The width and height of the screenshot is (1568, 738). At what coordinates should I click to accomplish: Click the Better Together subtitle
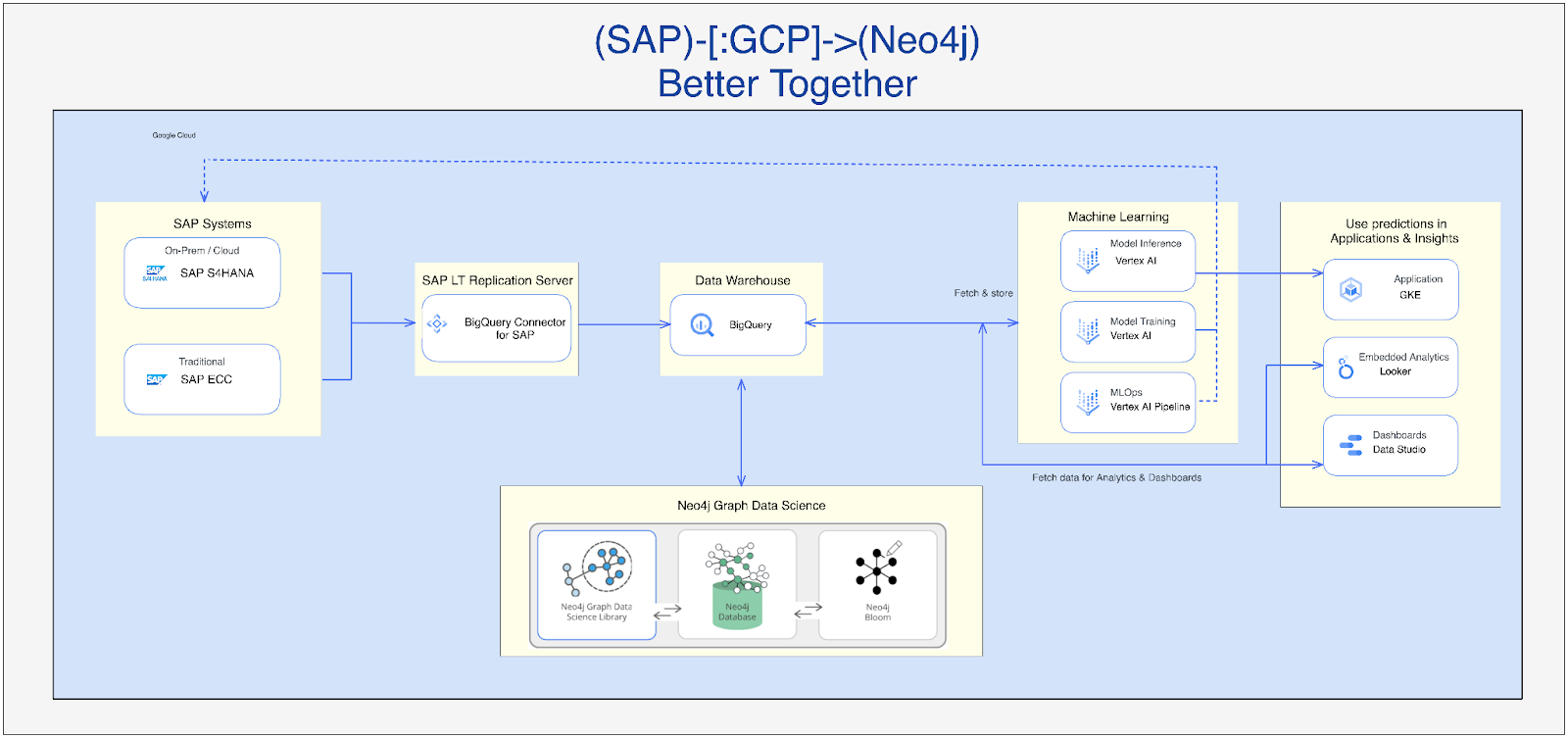coord(787,84)
